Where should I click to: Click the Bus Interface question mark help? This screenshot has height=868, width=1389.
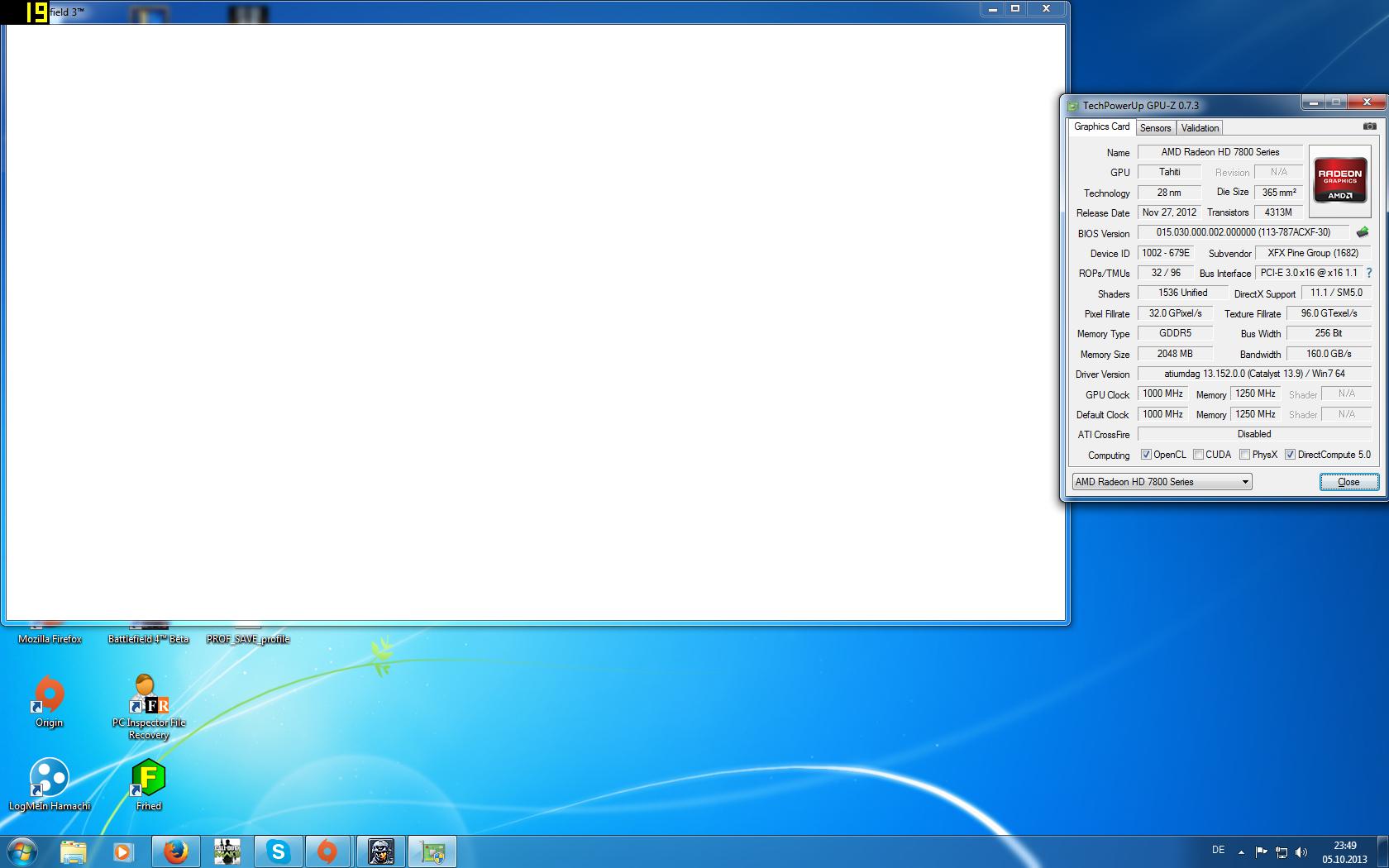[1368, 273]
